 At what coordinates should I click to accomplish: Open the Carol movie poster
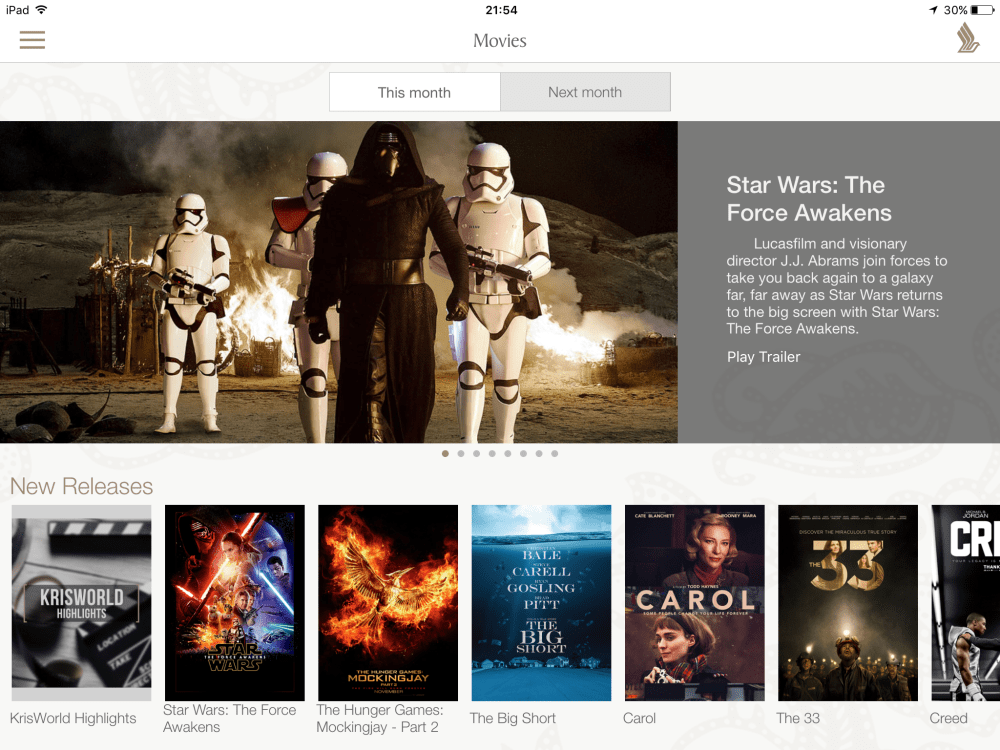point(694,602)
